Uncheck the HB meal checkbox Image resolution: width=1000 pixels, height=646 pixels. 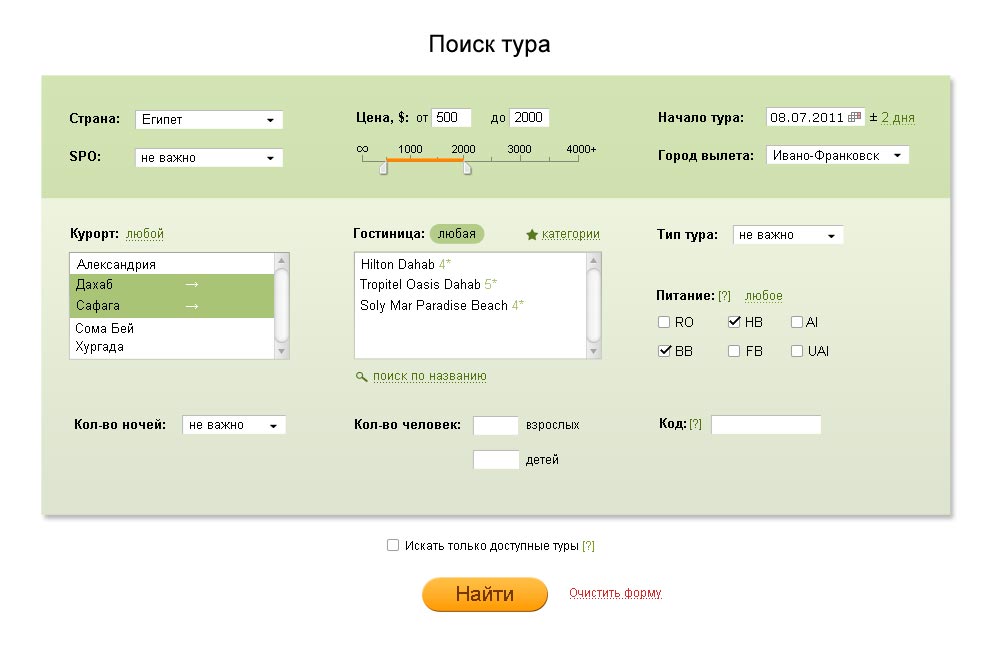click(734, 322)
